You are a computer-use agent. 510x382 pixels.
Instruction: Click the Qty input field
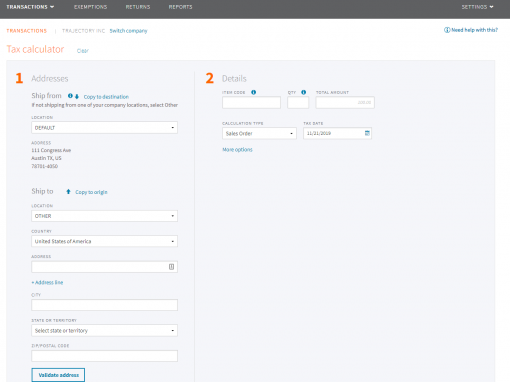pos(298,103)
